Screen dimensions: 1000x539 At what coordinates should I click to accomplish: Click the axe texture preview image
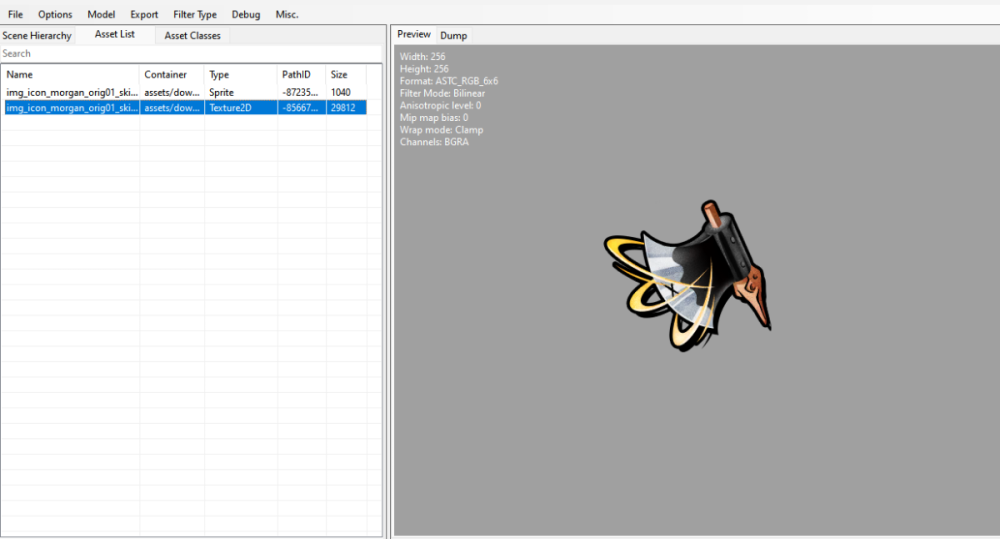688,276
